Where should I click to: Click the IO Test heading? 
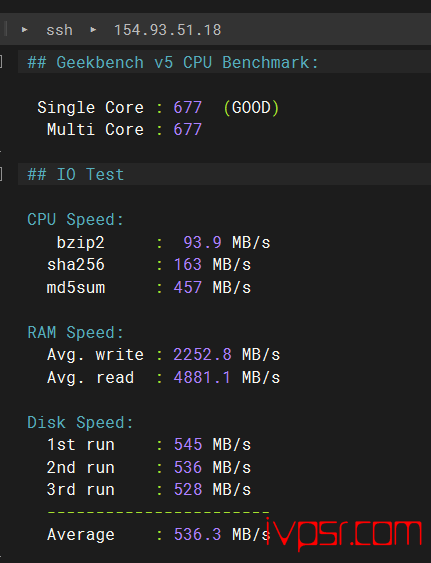pos(76,175)
